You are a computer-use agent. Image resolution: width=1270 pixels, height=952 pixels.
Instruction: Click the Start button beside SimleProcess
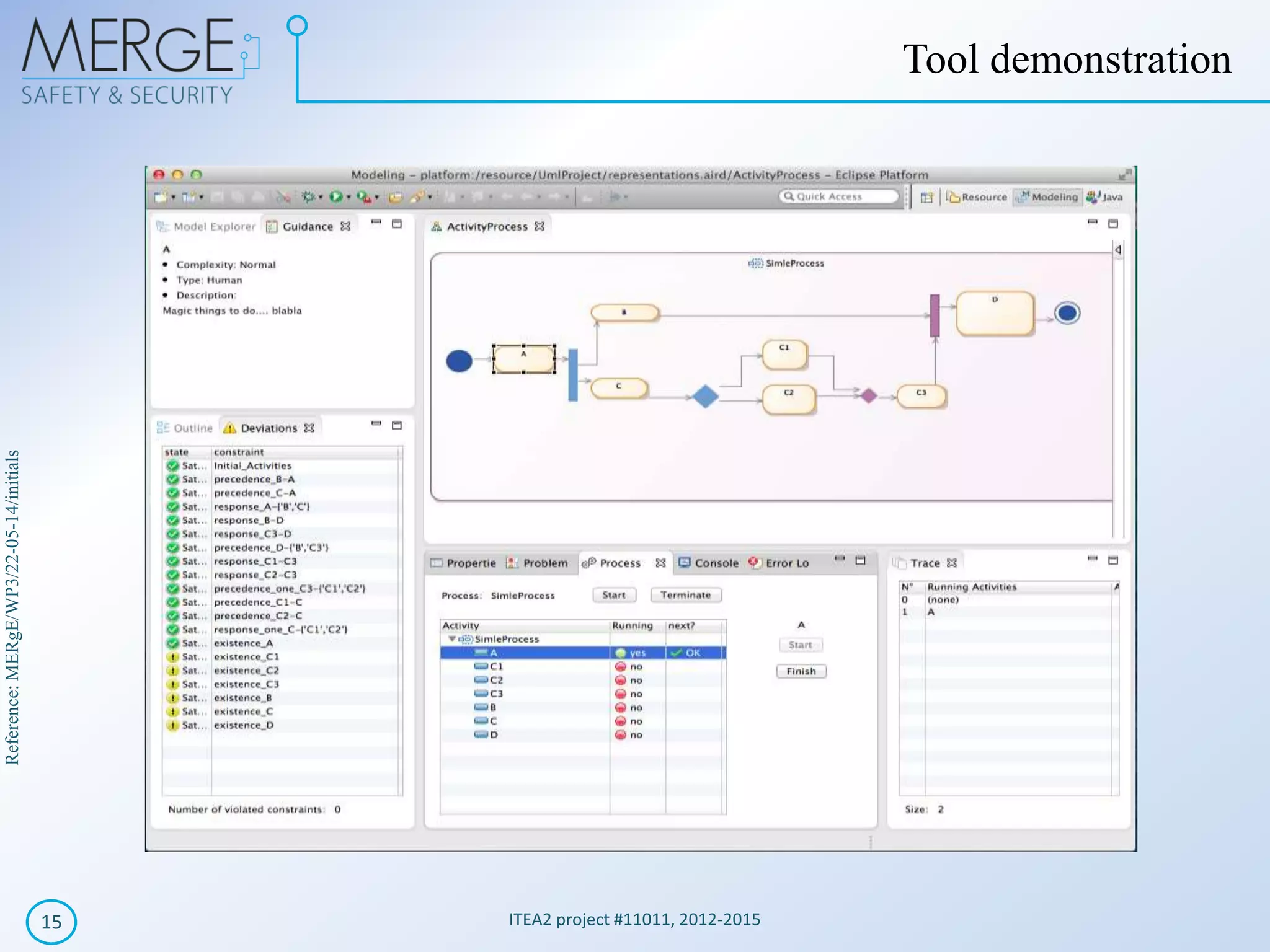[x=614, y=595]
